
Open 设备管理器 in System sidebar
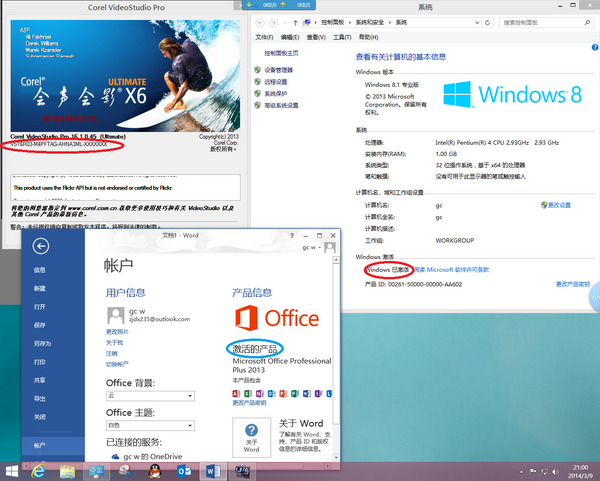pyautogui.click(x=279, y=70)
